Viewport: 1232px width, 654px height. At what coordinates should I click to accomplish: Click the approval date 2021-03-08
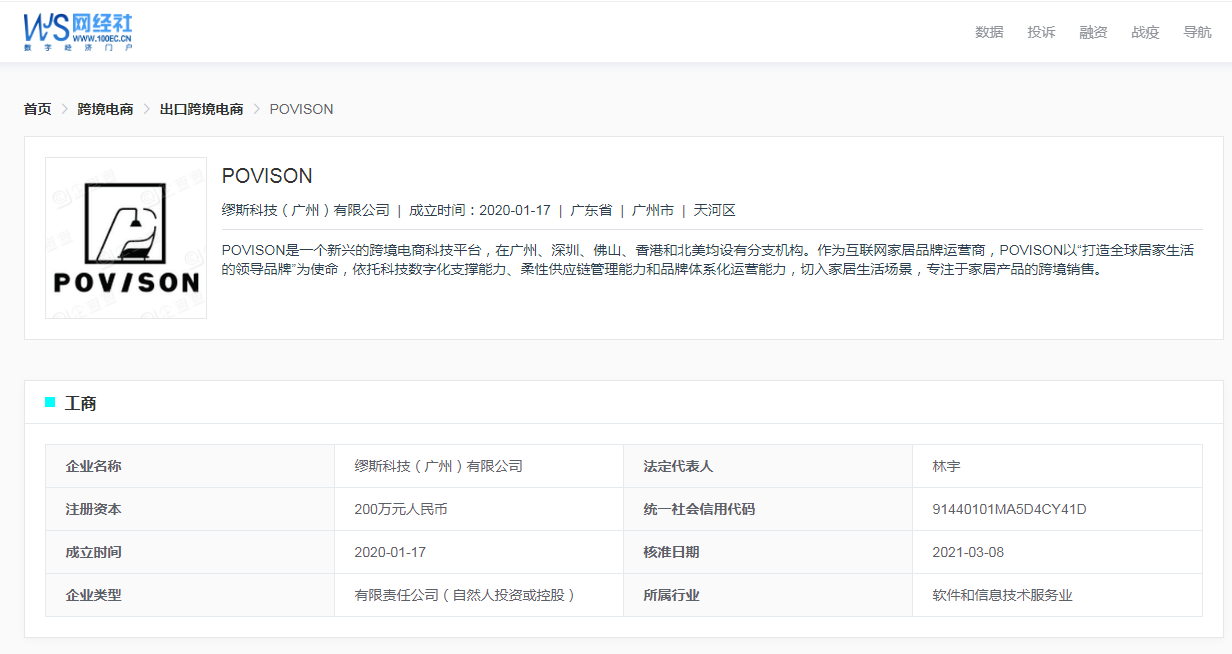click(x=968, y=552)
